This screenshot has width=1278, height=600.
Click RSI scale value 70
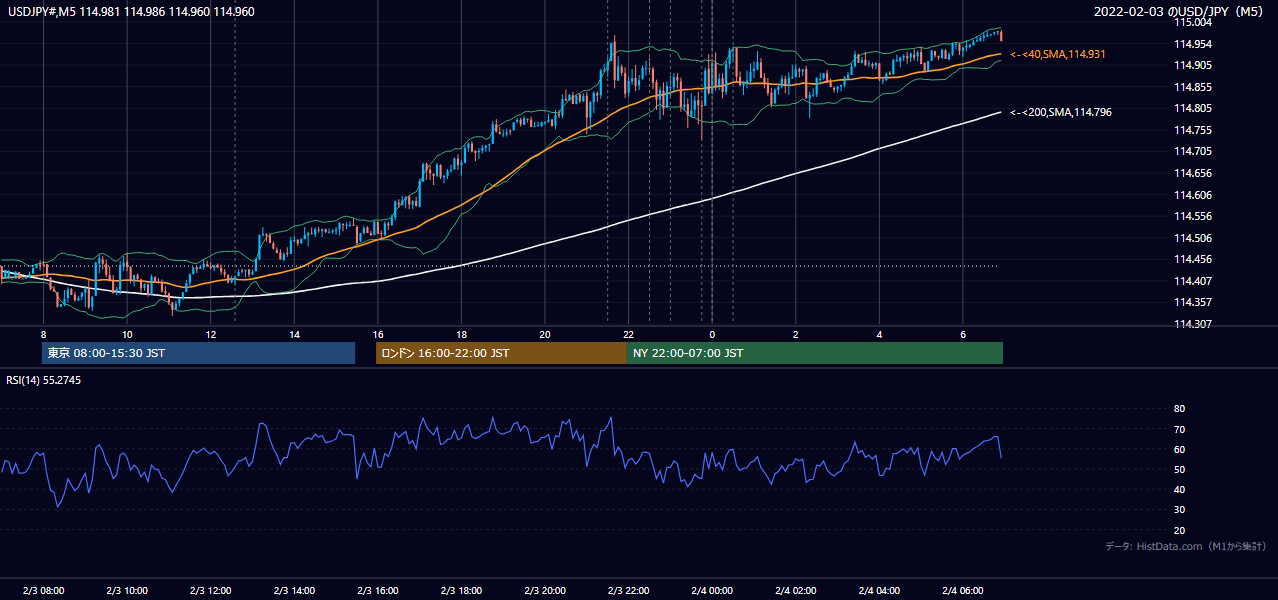click(x=1179, y=429)
